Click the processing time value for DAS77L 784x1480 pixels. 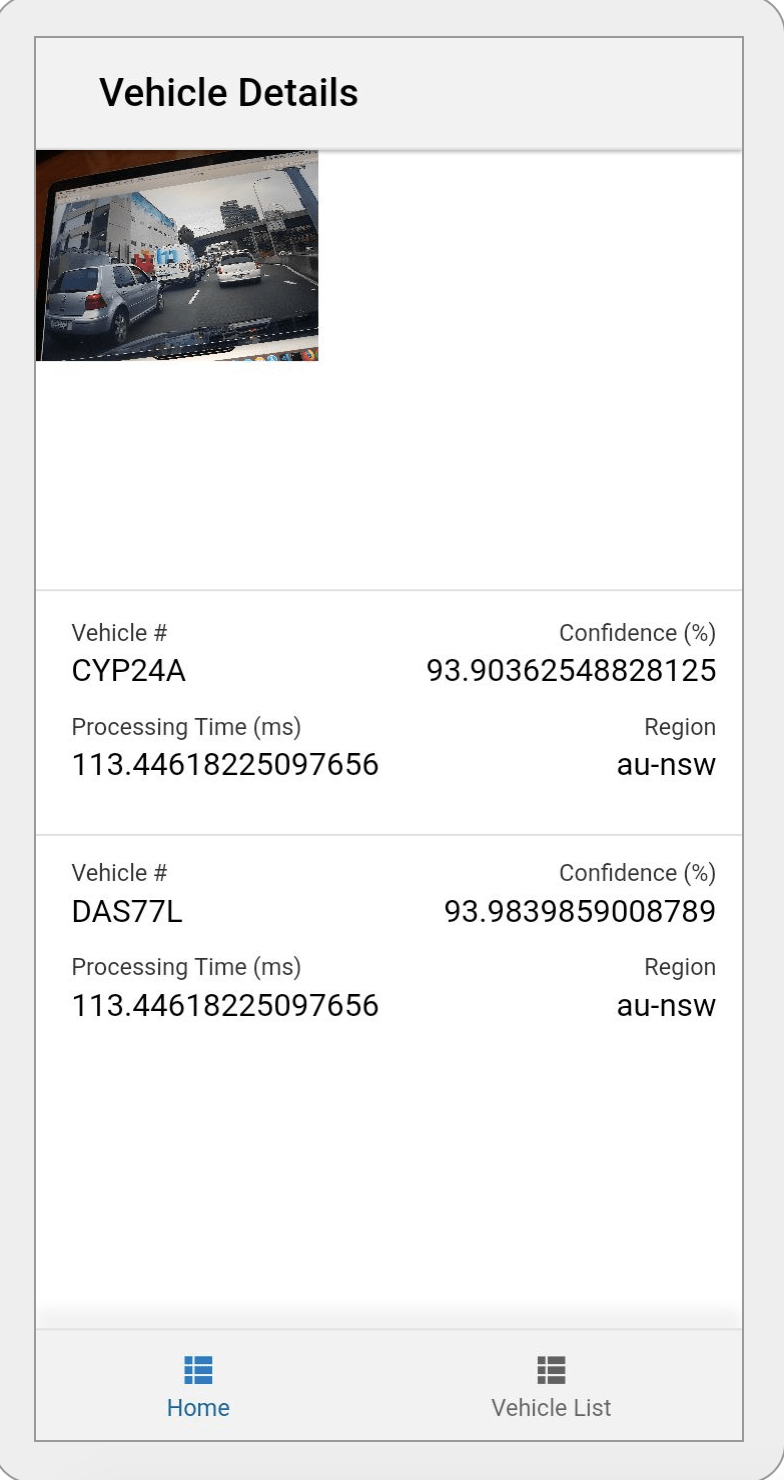[x=225, y=1005]
